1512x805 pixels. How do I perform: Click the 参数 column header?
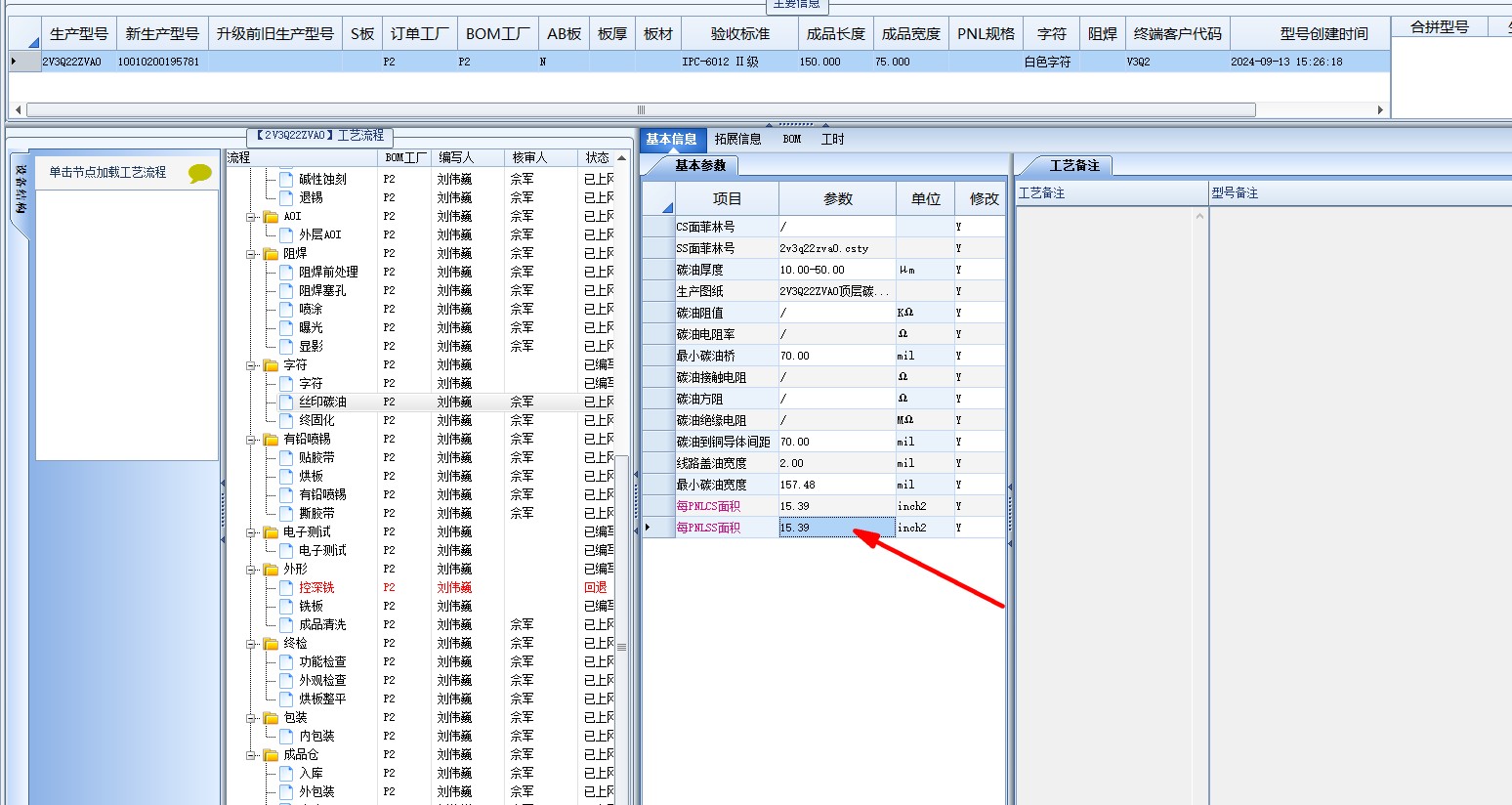(x=838, y=199)
